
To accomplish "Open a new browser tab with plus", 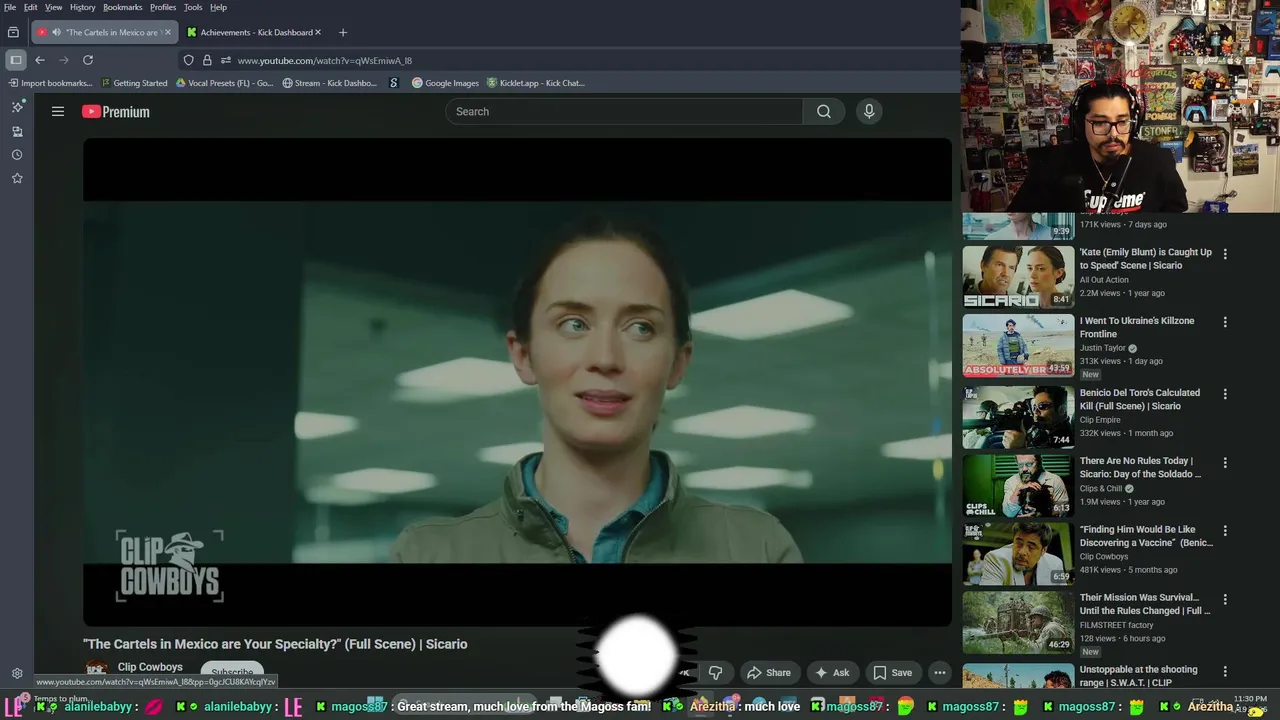I will pyautogui.click(x=342, y=32).
